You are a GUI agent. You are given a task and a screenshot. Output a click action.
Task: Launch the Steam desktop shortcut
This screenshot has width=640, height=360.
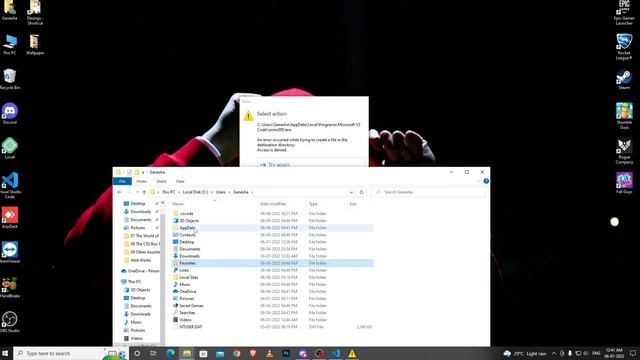624,79
